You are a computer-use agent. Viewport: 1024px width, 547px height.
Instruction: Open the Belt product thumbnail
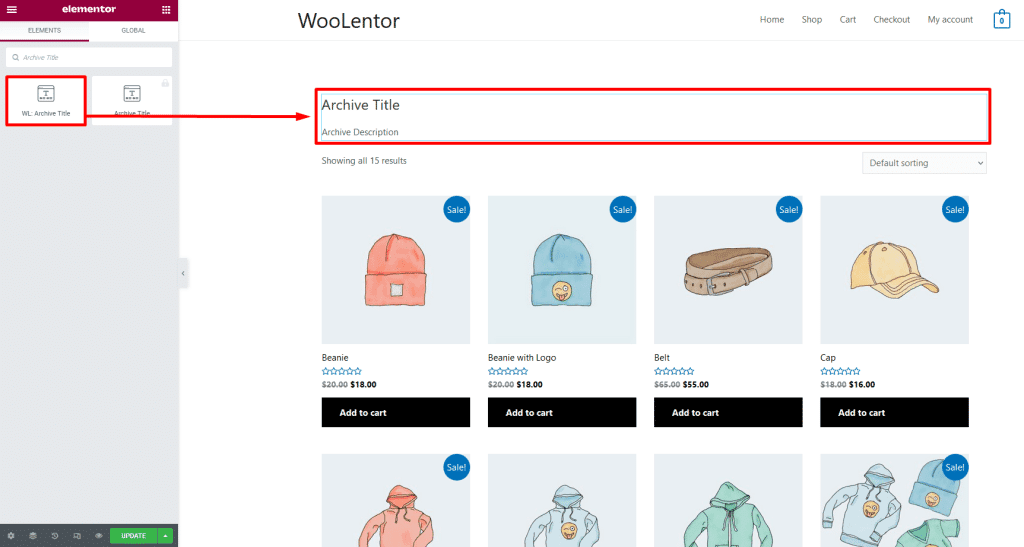coord(728,270)
